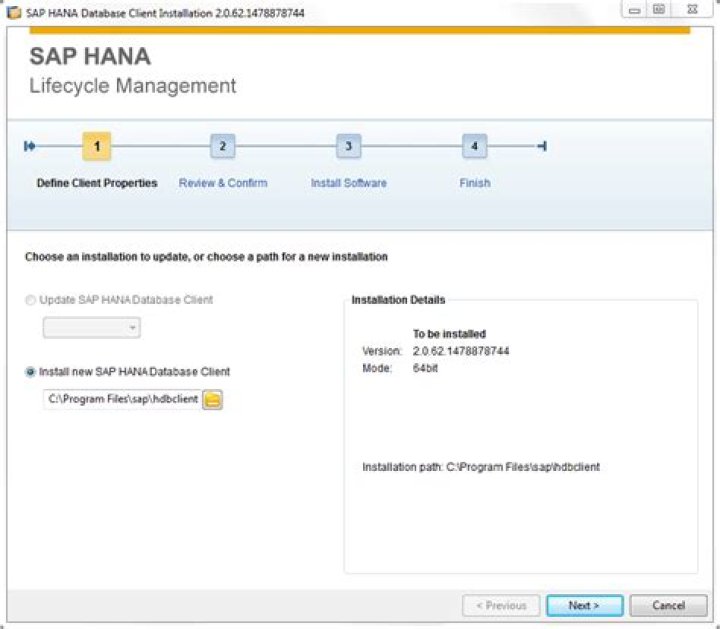Click the step 2 wizard icon
The height and width of the screenshot is (629, 720).
[222, 146]
